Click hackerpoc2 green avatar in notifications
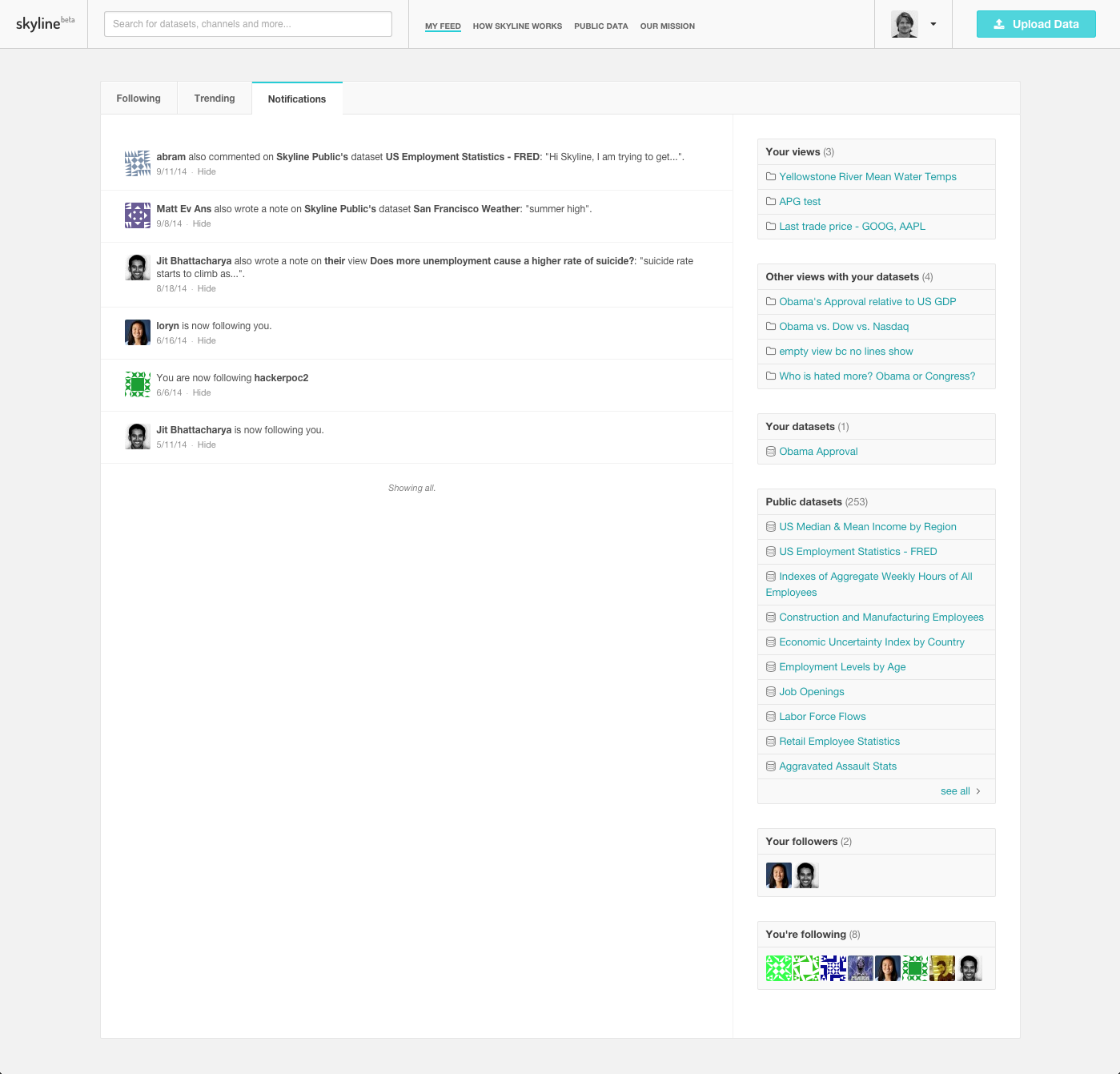 click(138, 384)
